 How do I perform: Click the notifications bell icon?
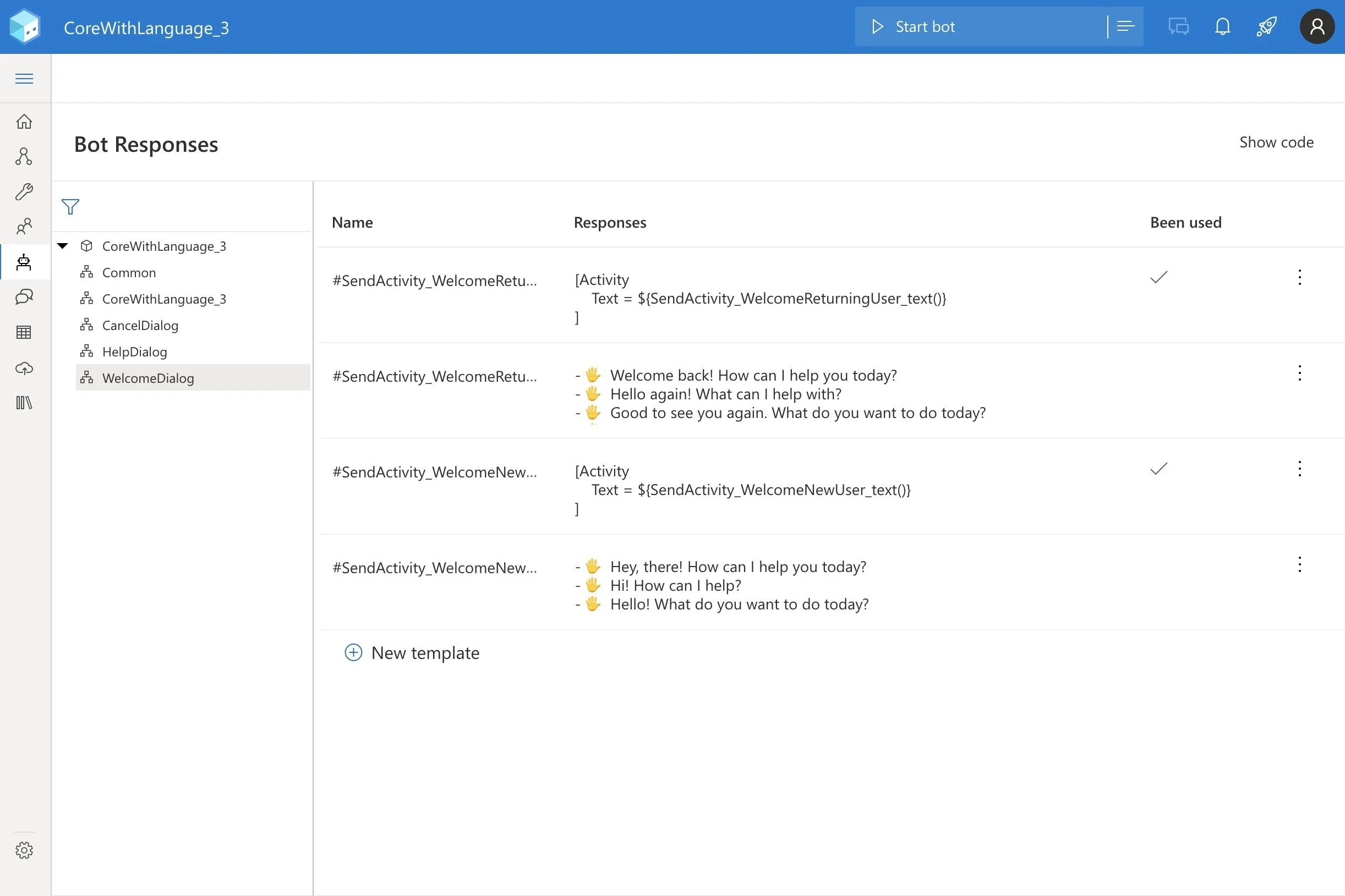(1223, 27)
